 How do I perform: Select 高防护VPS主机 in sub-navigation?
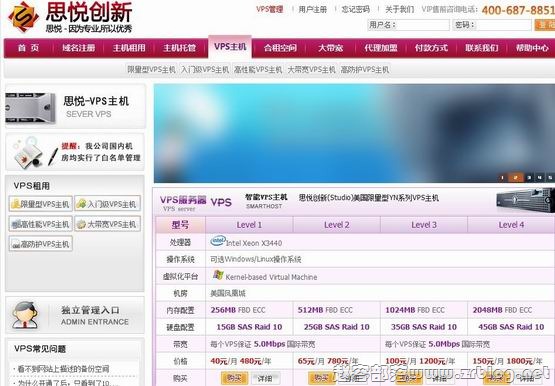coord(365,70)
